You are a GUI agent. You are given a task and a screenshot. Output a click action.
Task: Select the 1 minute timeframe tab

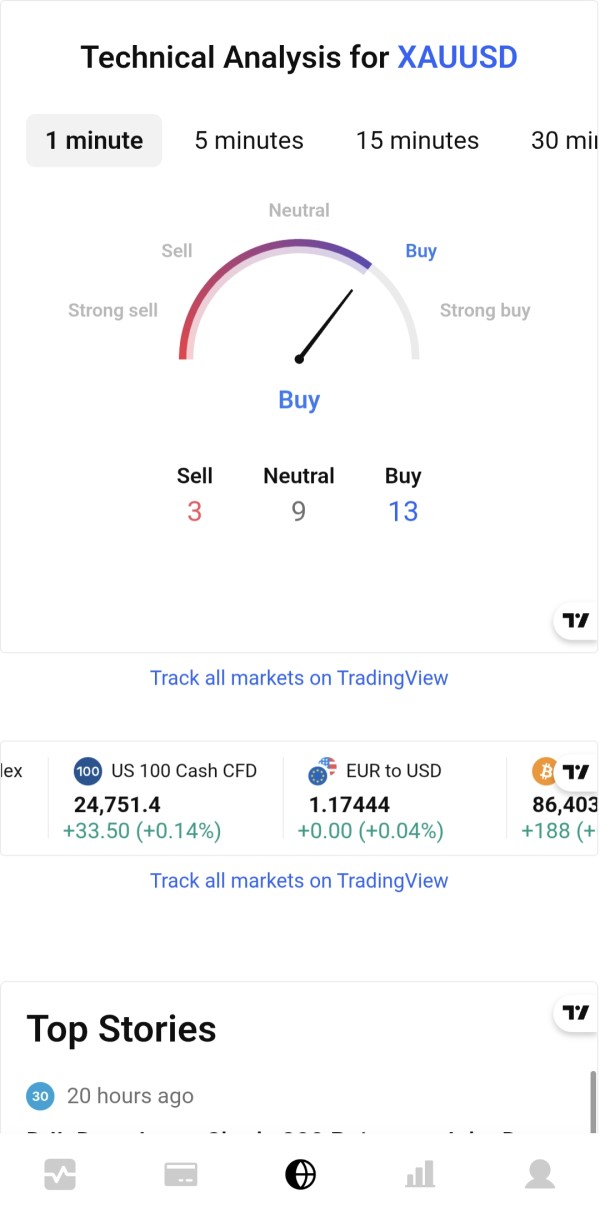click(x=94, y=141)
